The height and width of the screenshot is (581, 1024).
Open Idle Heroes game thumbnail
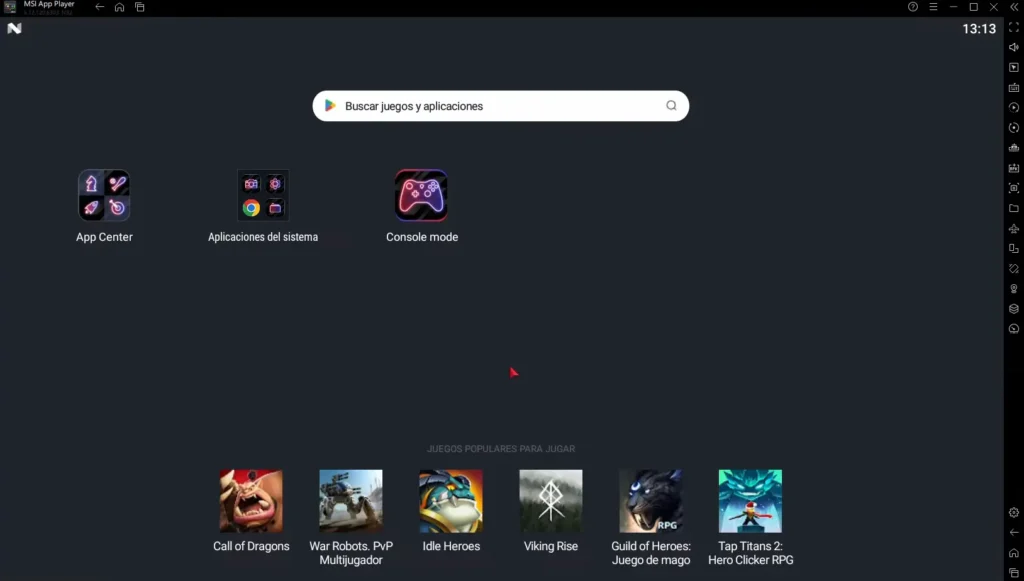click(x=451, y=501)
